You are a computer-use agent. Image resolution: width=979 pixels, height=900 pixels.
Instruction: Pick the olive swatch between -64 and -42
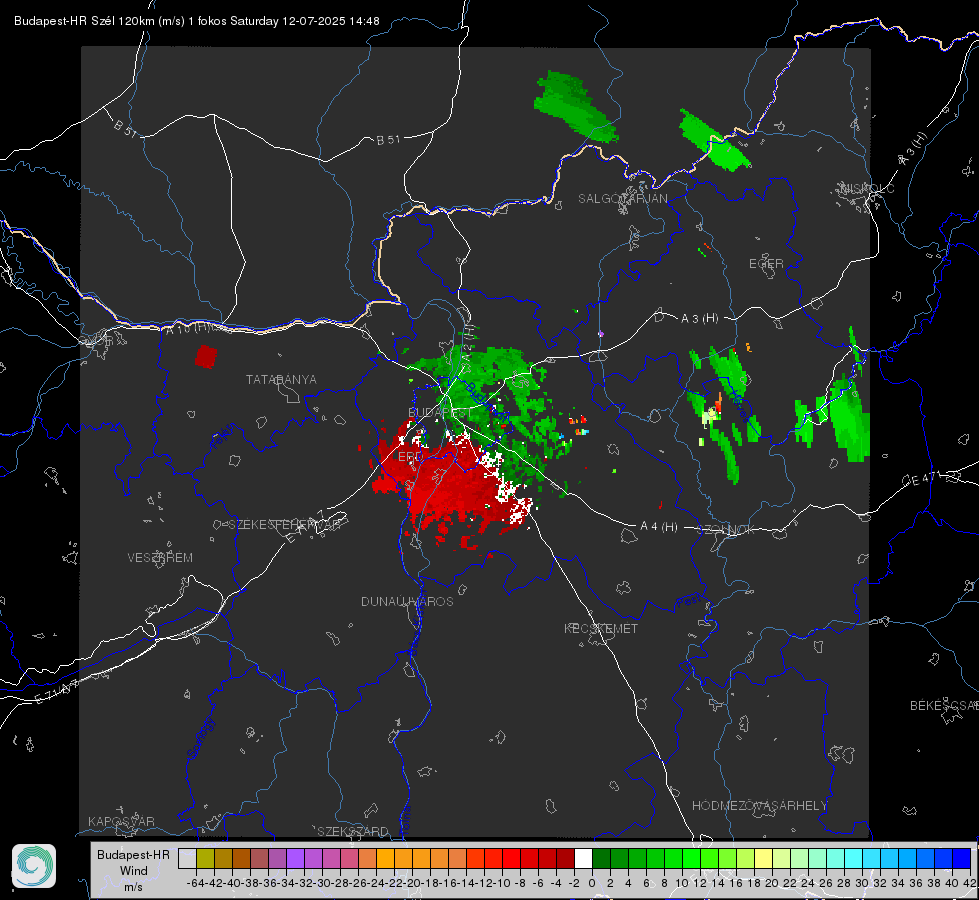[x=205, y=858]
